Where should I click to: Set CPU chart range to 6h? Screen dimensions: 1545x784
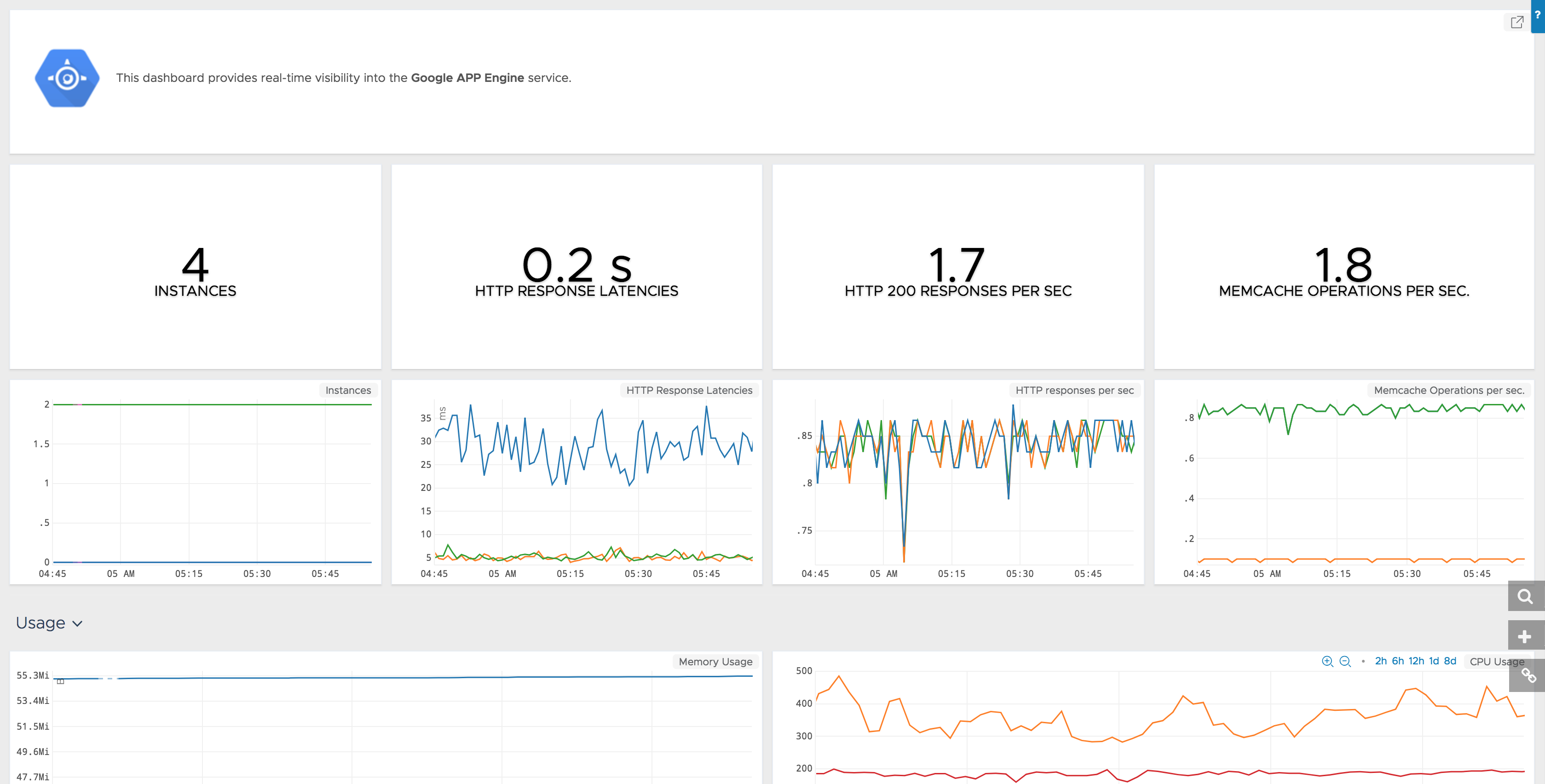pos(1397,661)
